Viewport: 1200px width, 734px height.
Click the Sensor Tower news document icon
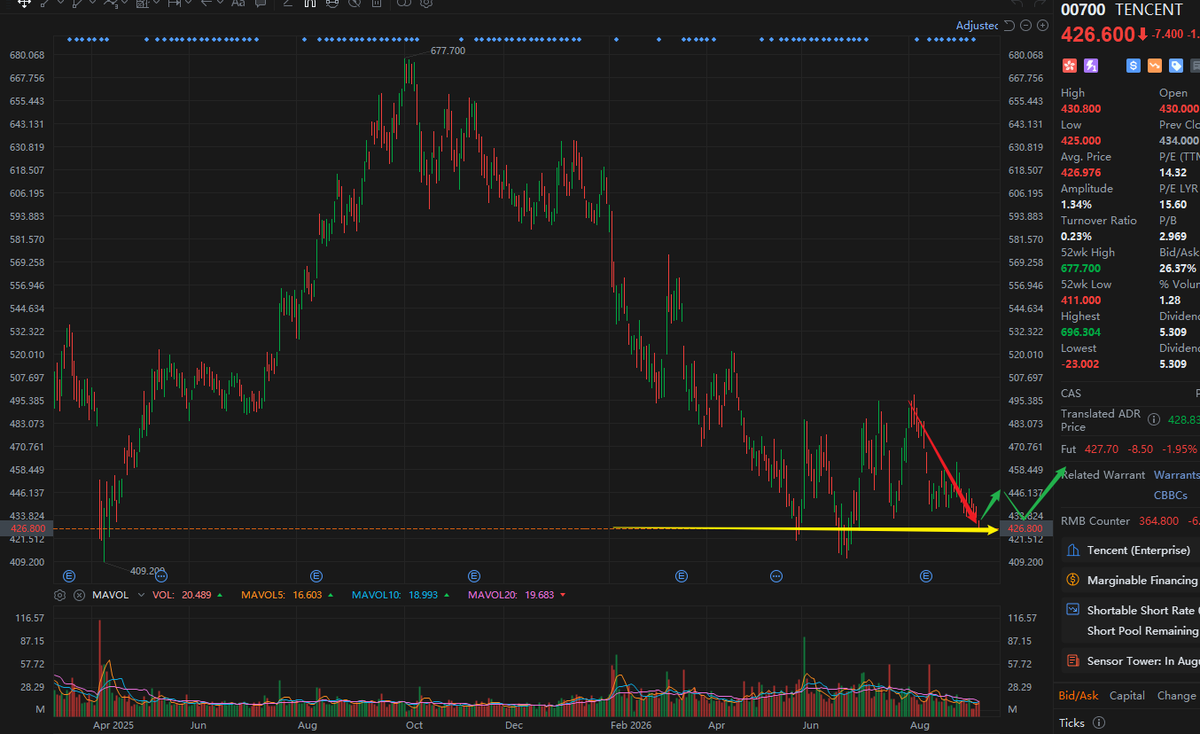pos(1072,661)
